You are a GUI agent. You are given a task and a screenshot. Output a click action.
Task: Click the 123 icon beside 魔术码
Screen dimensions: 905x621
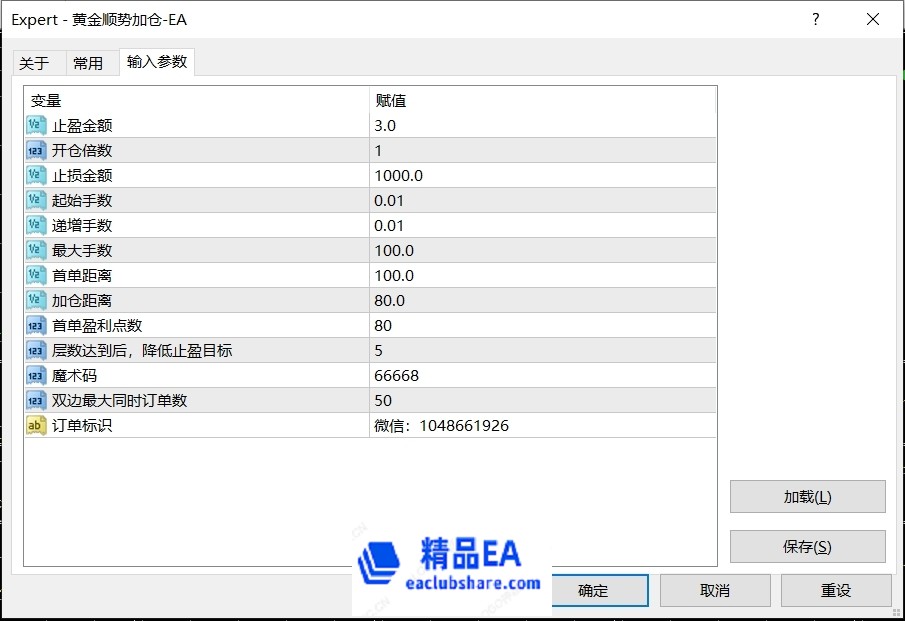[x=32, y=375]
